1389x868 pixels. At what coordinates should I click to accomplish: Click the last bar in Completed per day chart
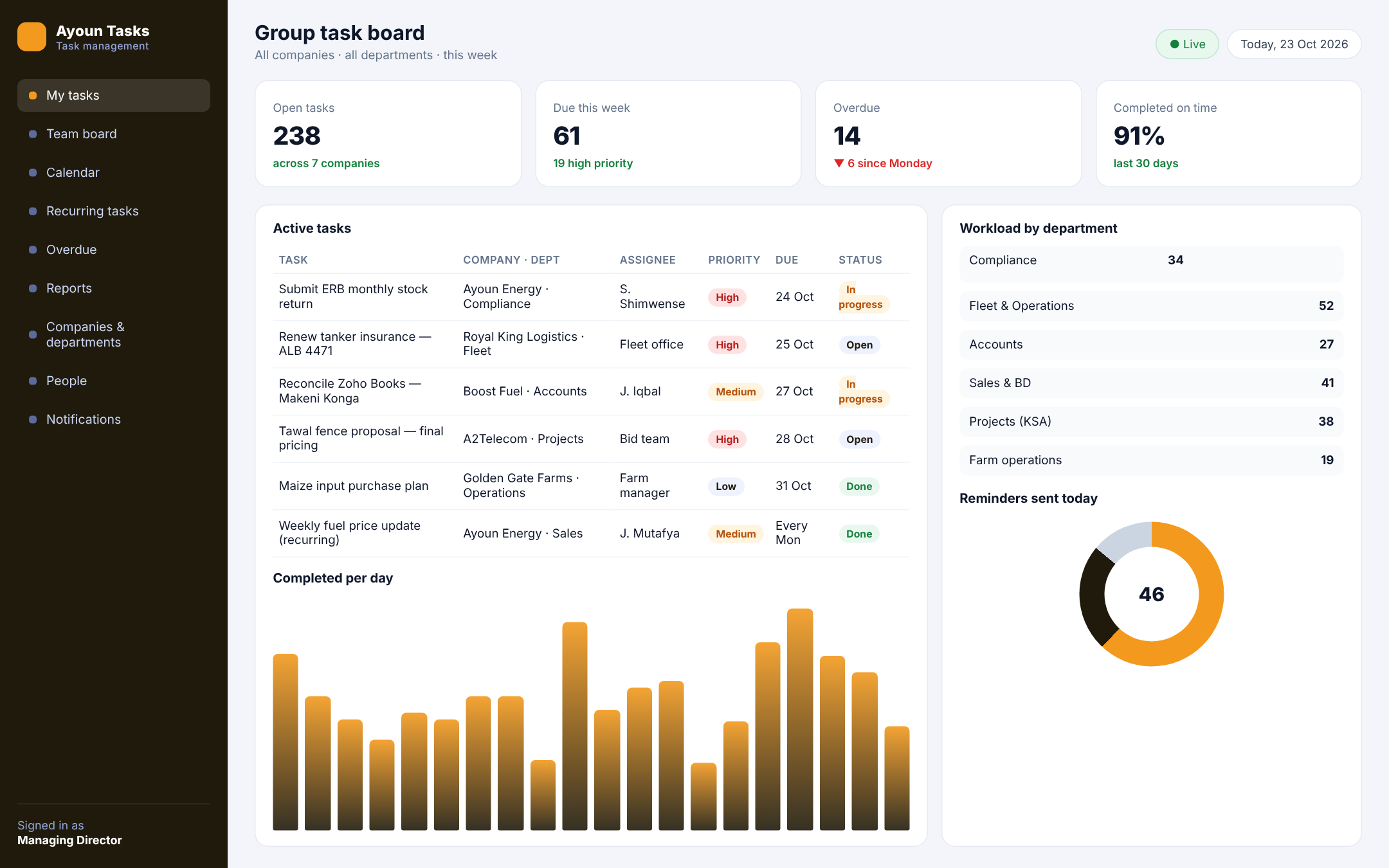coord(897,778)
